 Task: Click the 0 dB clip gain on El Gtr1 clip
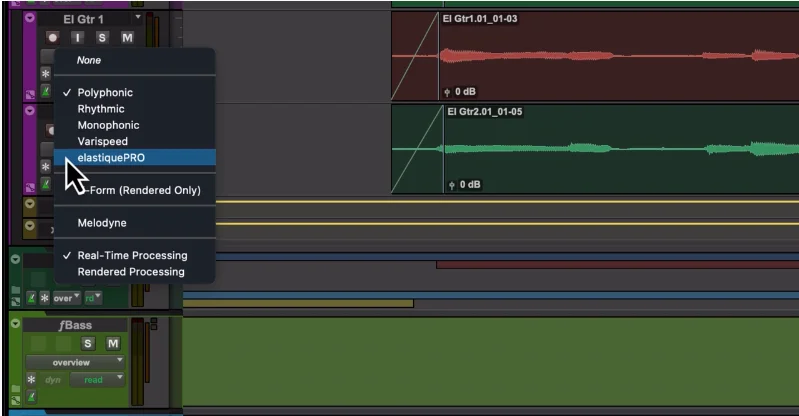460,92
